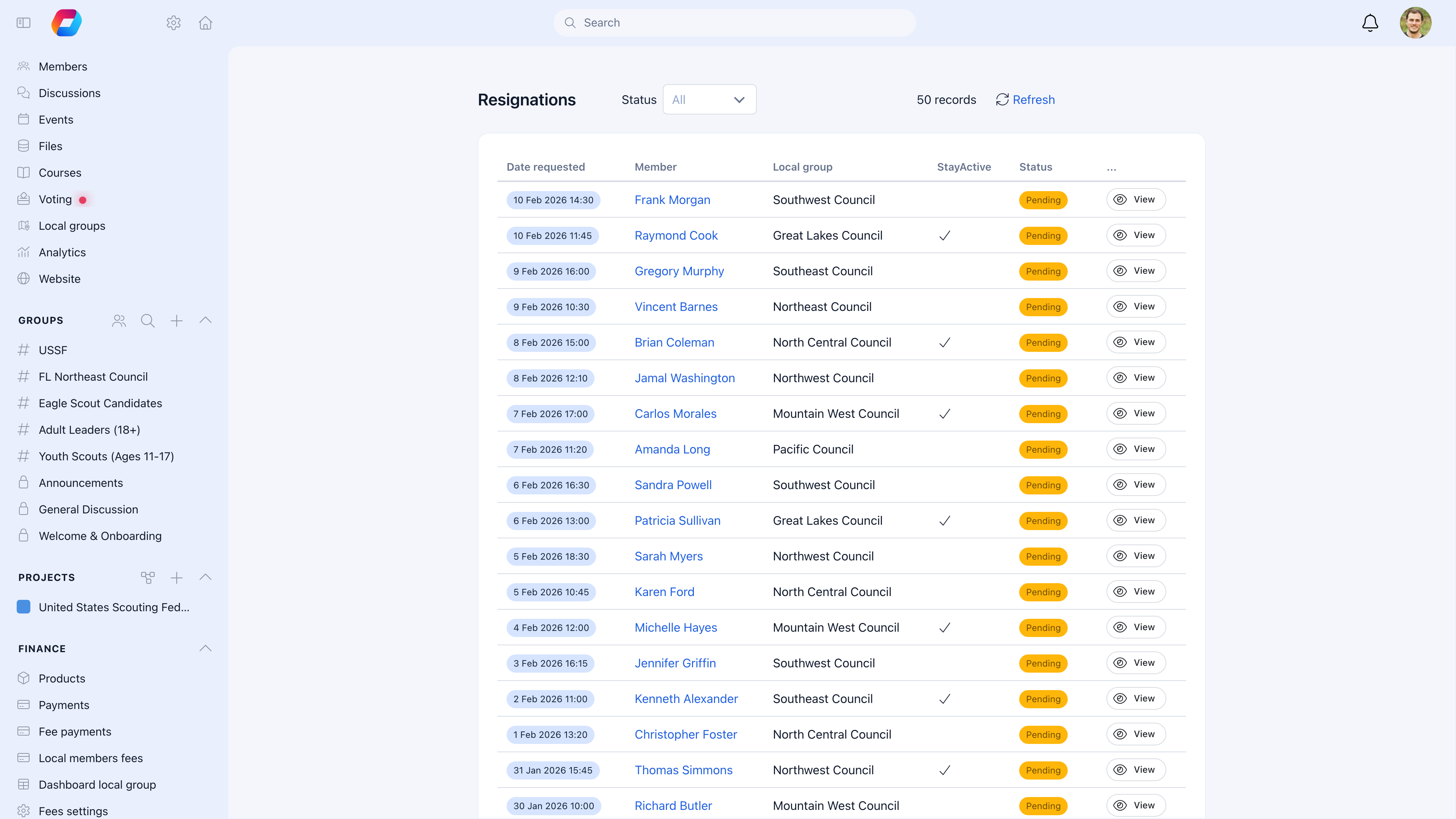1456x819 pixels.
Task: Toggle the sidebar panel icon
Action: (x=23, y=23)
